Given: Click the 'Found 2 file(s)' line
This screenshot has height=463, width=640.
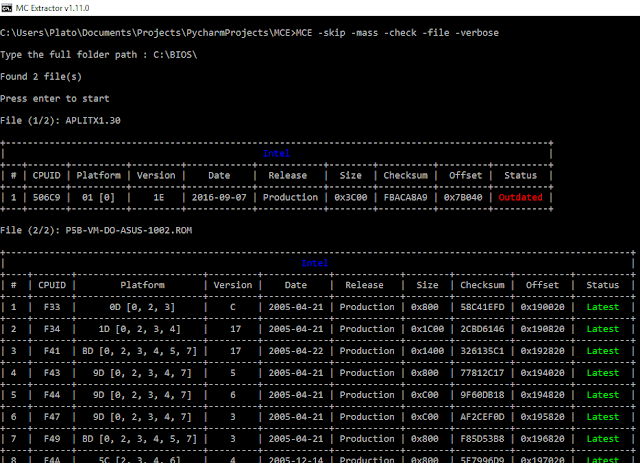Looking at the screenshot, I should pos(41,77).
